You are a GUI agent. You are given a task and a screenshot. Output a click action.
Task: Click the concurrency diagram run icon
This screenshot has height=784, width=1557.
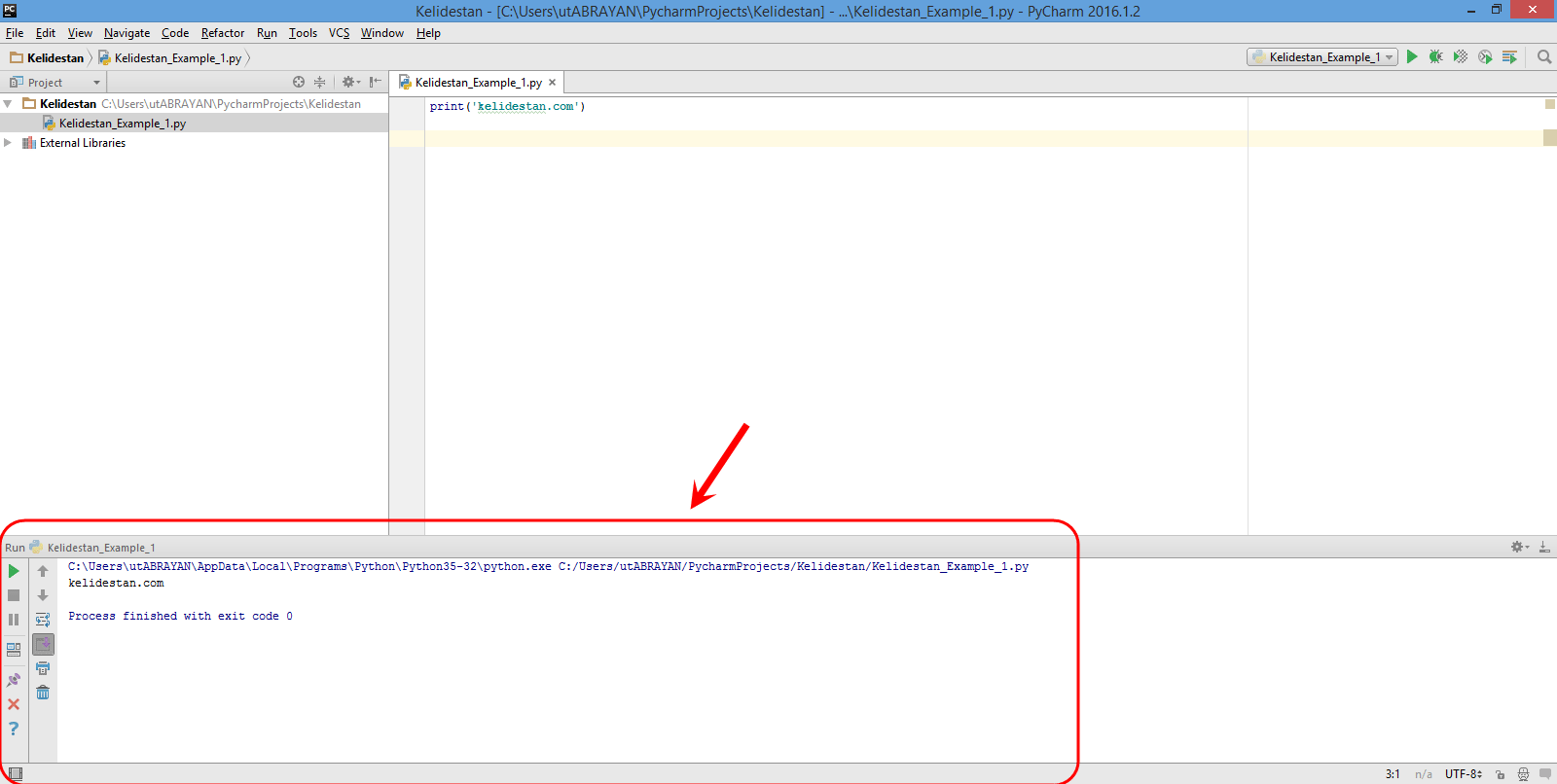[1509, 57]
